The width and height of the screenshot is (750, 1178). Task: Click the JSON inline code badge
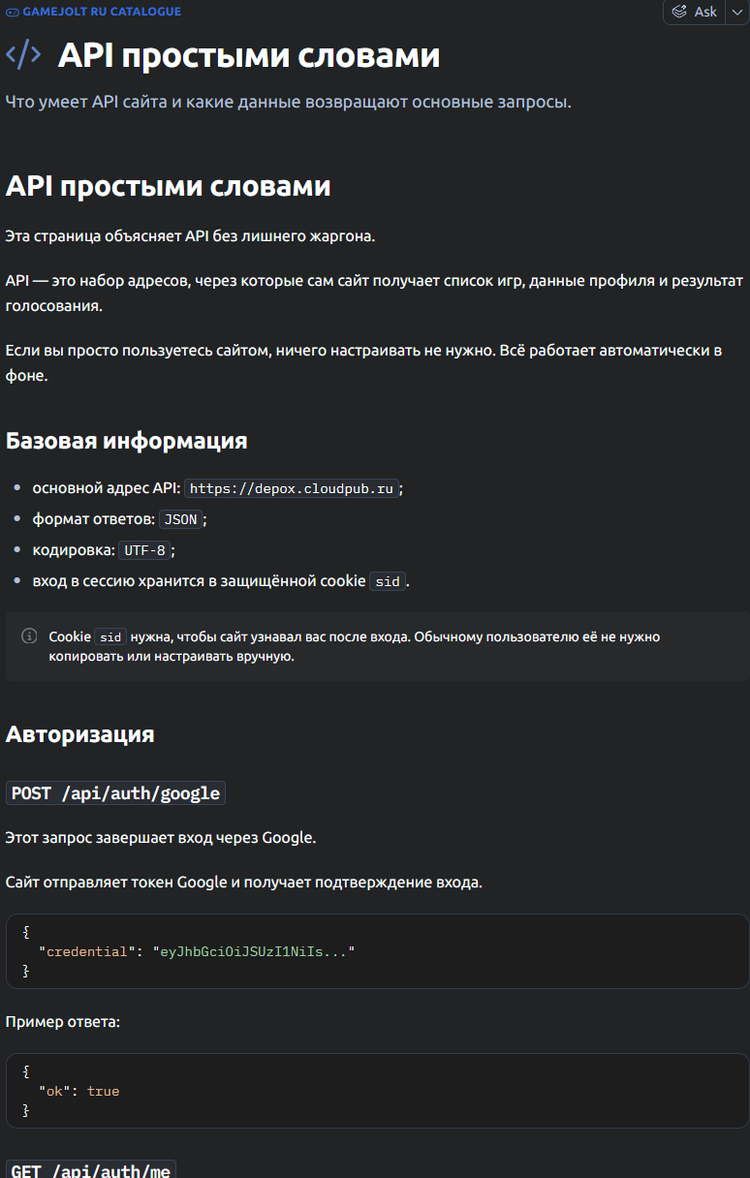(180, 520)
